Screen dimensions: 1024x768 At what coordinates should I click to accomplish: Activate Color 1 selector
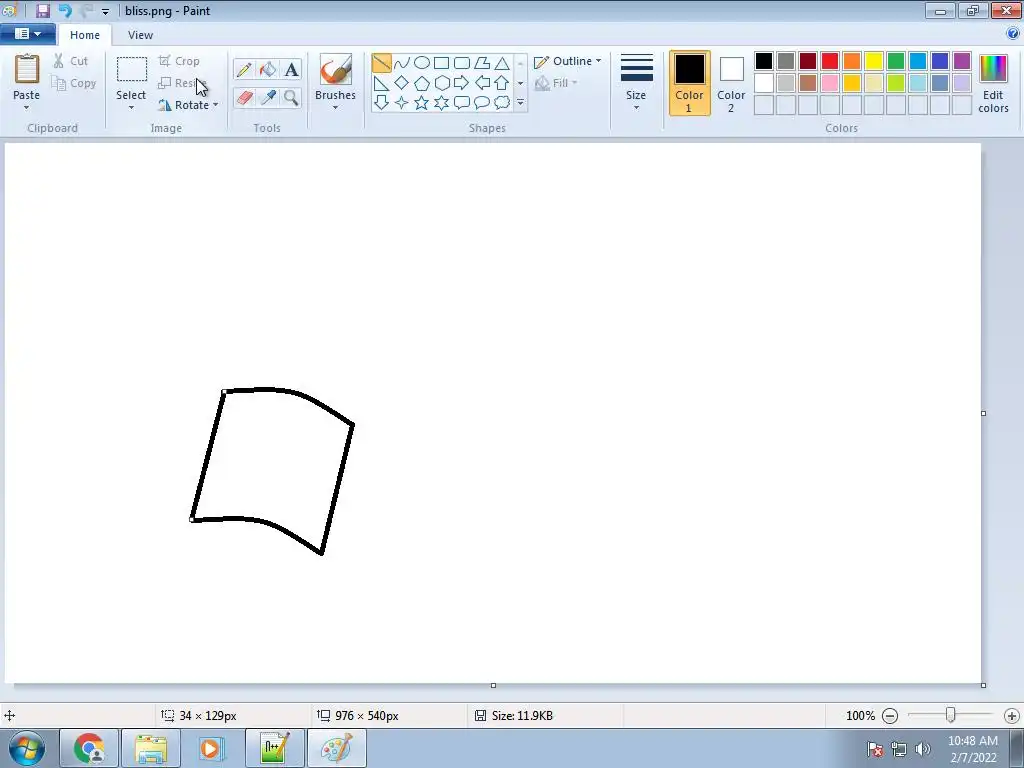(x=690, y=84)
